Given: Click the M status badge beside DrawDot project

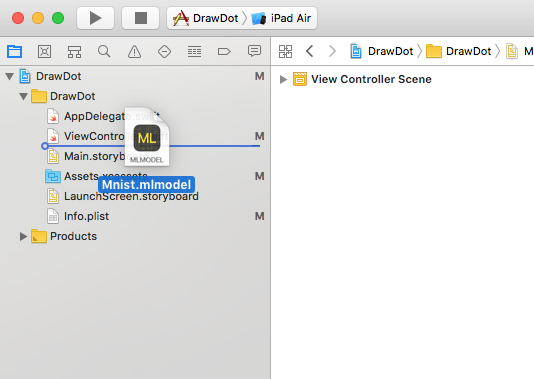Looking at the screenshot, I should [x=260, y=76].
